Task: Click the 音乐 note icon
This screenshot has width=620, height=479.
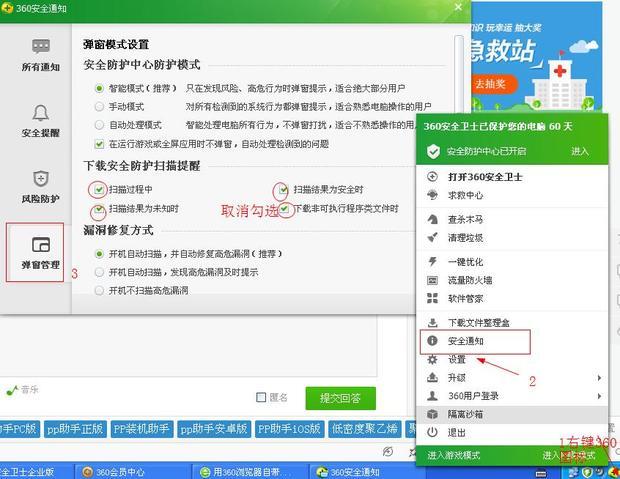Action: [x=12, y=390]
